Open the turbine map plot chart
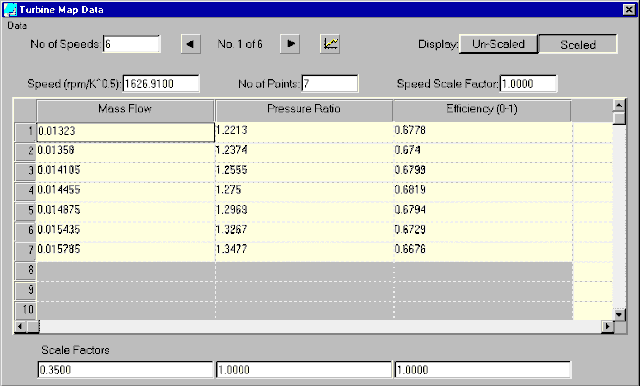Screen dimensions: 640x386 tap(330, 44)
